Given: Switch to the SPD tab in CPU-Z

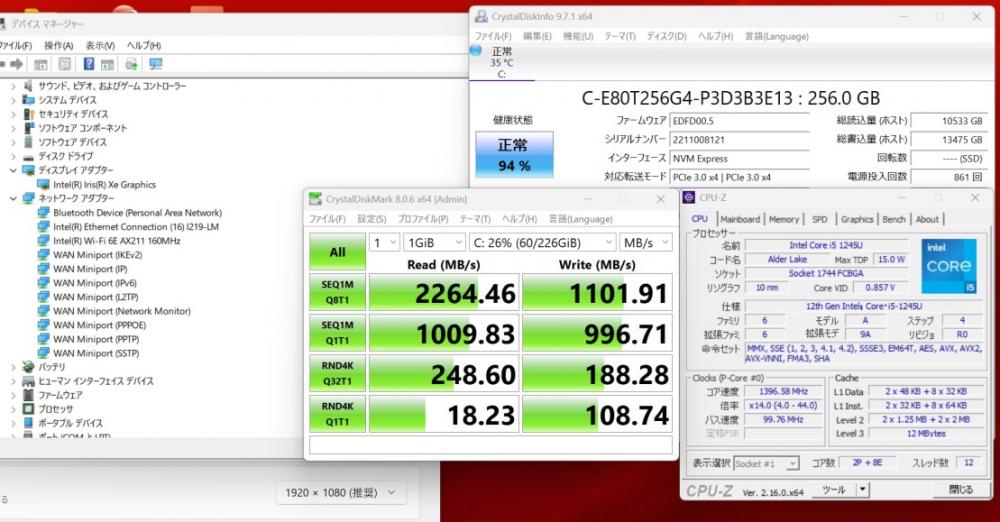Looking at the screenshot, I should pos(820,219).
